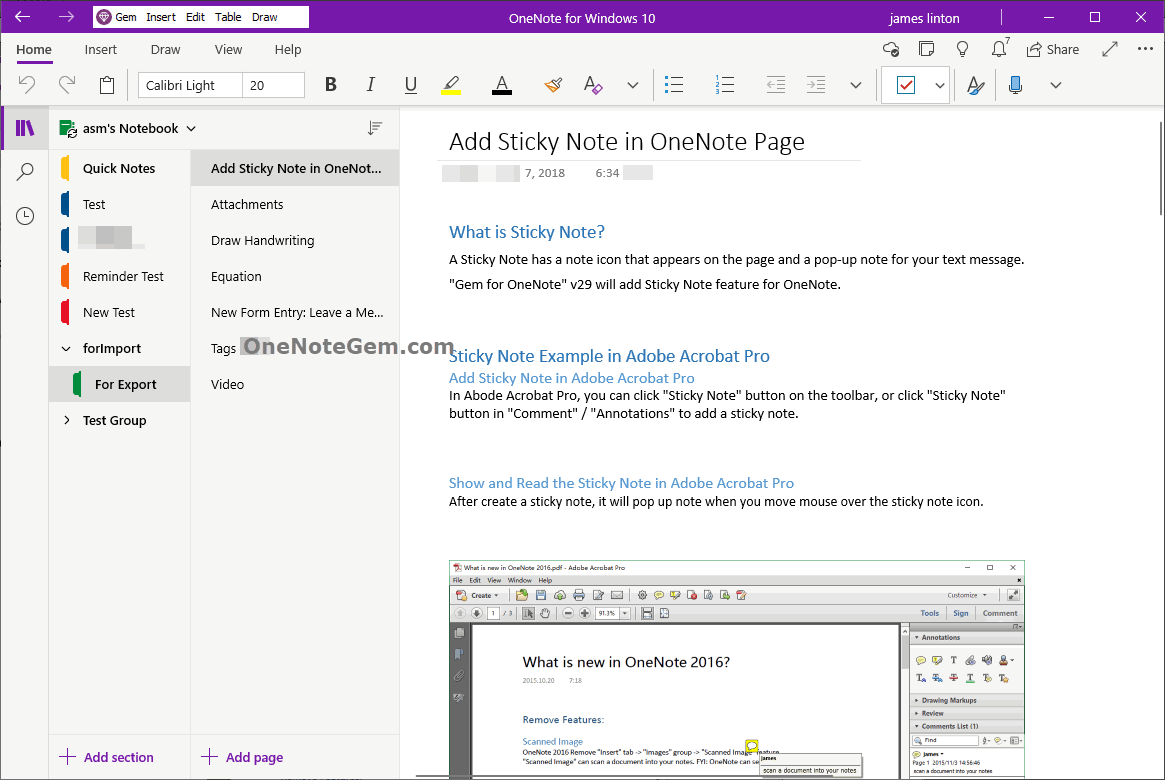1165x780 pixels.
Task: Click the Undo icon
Action: pos(27,85)
